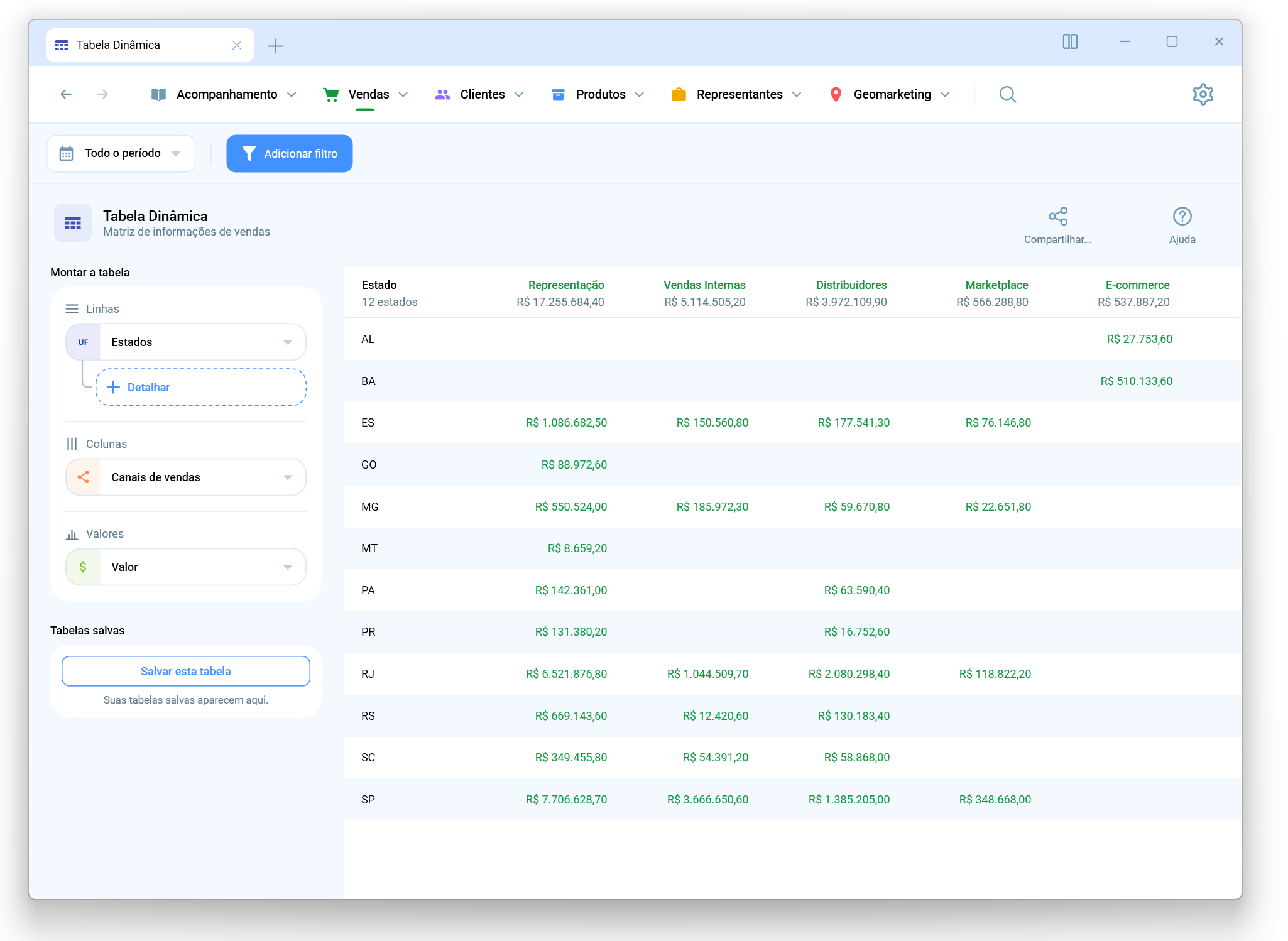This screenshot has width=1288, height=941.
Task: Go forward with the right arrow icon
Action: 102,94
